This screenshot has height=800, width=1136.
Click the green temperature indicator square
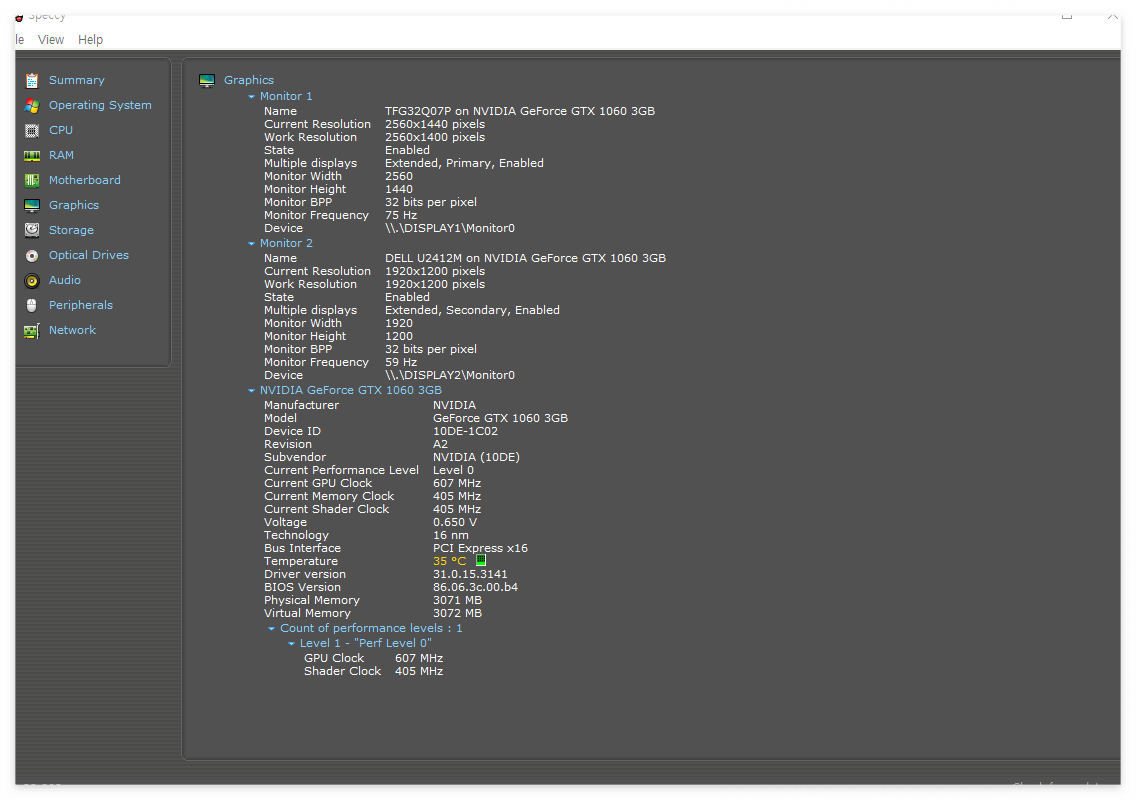pyautogui.click(x=481, y=561)
